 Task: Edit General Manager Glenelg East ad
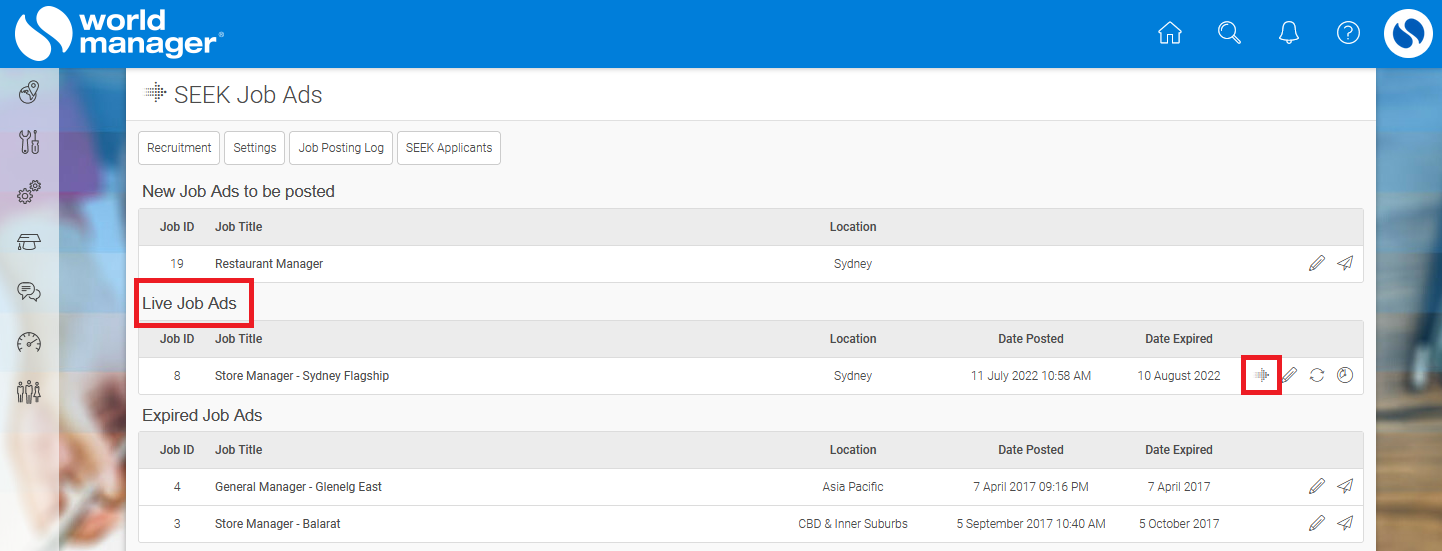pyautogui.click(x=1316, y=487)
